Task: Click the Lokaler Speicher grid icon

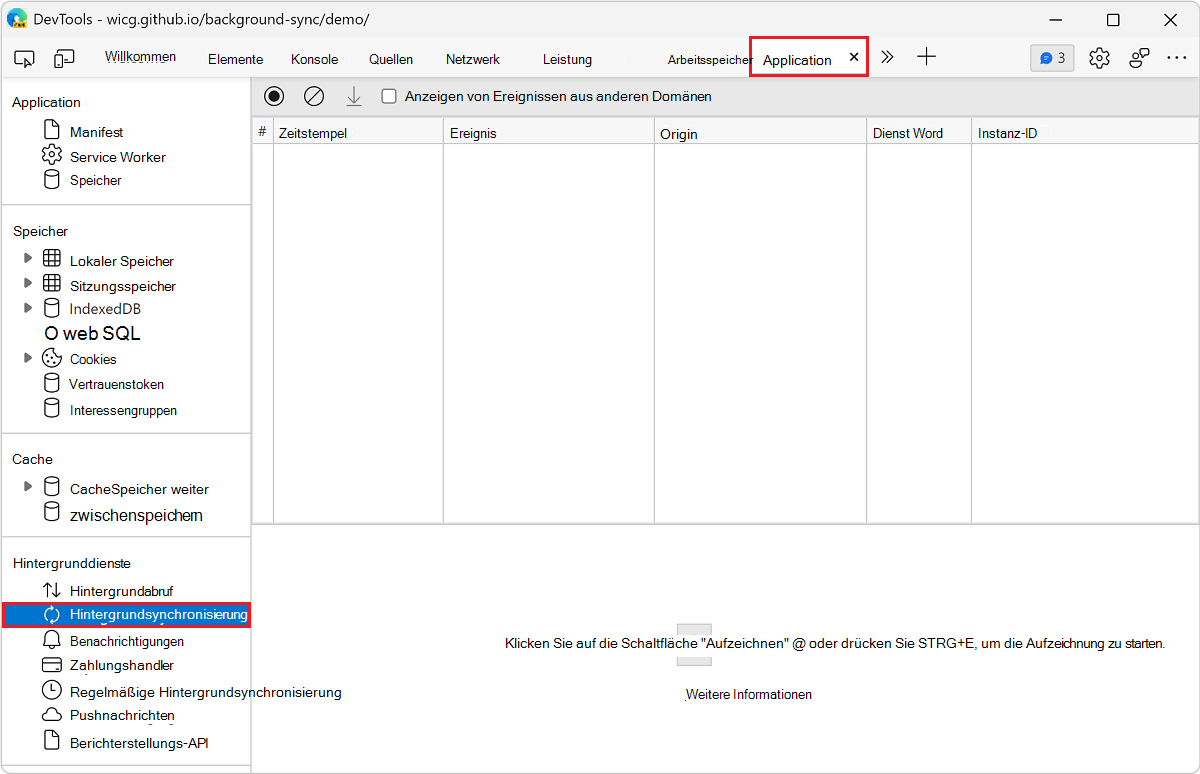Action: (x=52, y=259)
